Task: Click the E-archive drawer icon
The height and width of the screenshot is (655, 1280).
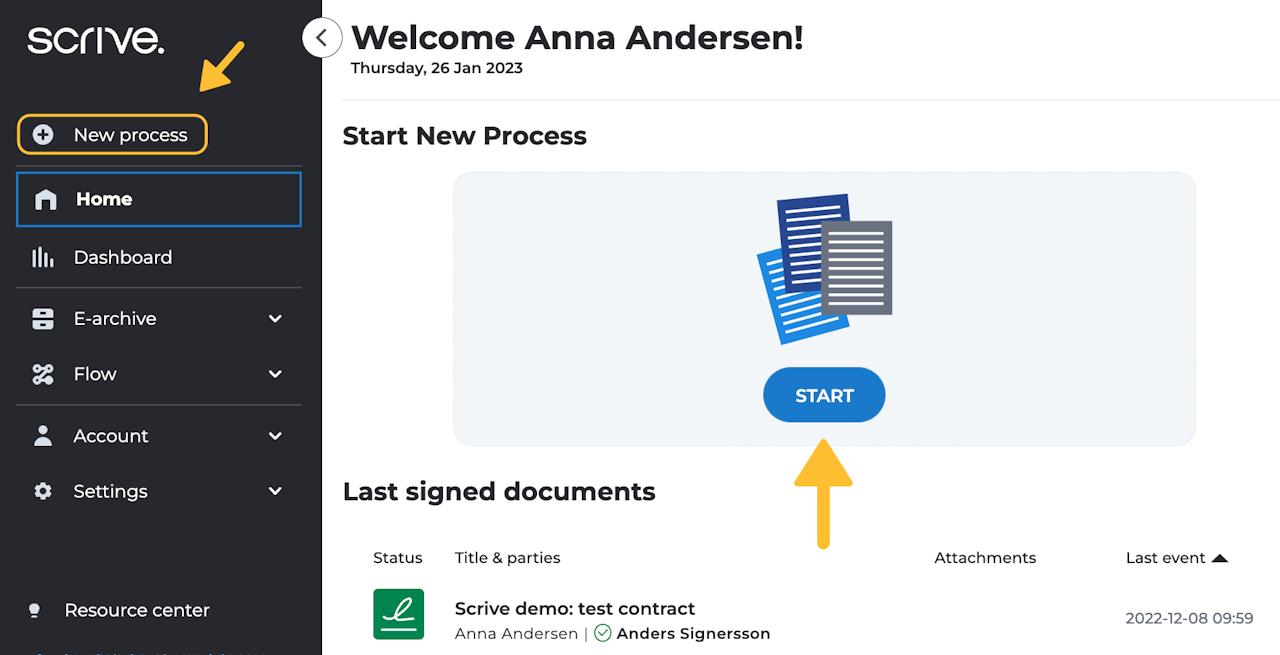Action: tap(43, 319)
